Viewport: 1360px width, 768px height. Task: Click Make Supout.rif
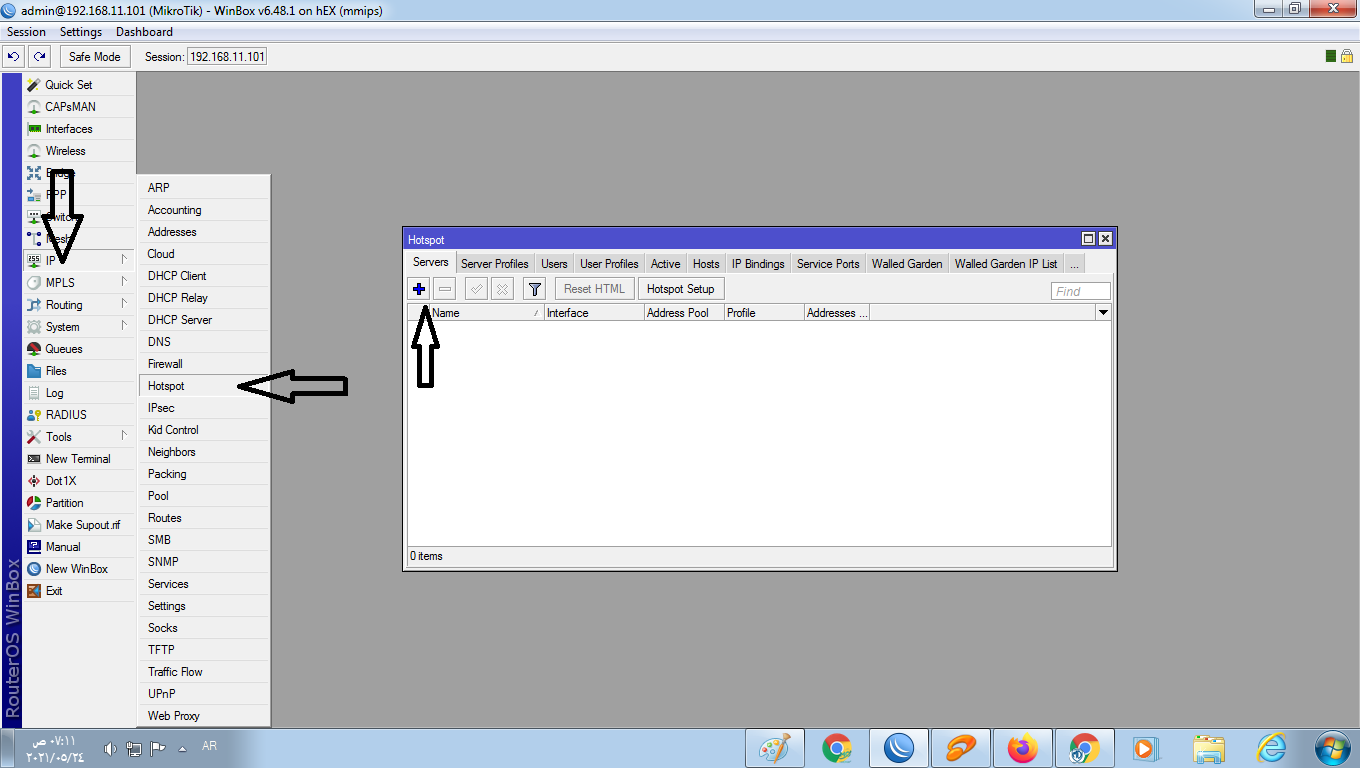[79, 525]
